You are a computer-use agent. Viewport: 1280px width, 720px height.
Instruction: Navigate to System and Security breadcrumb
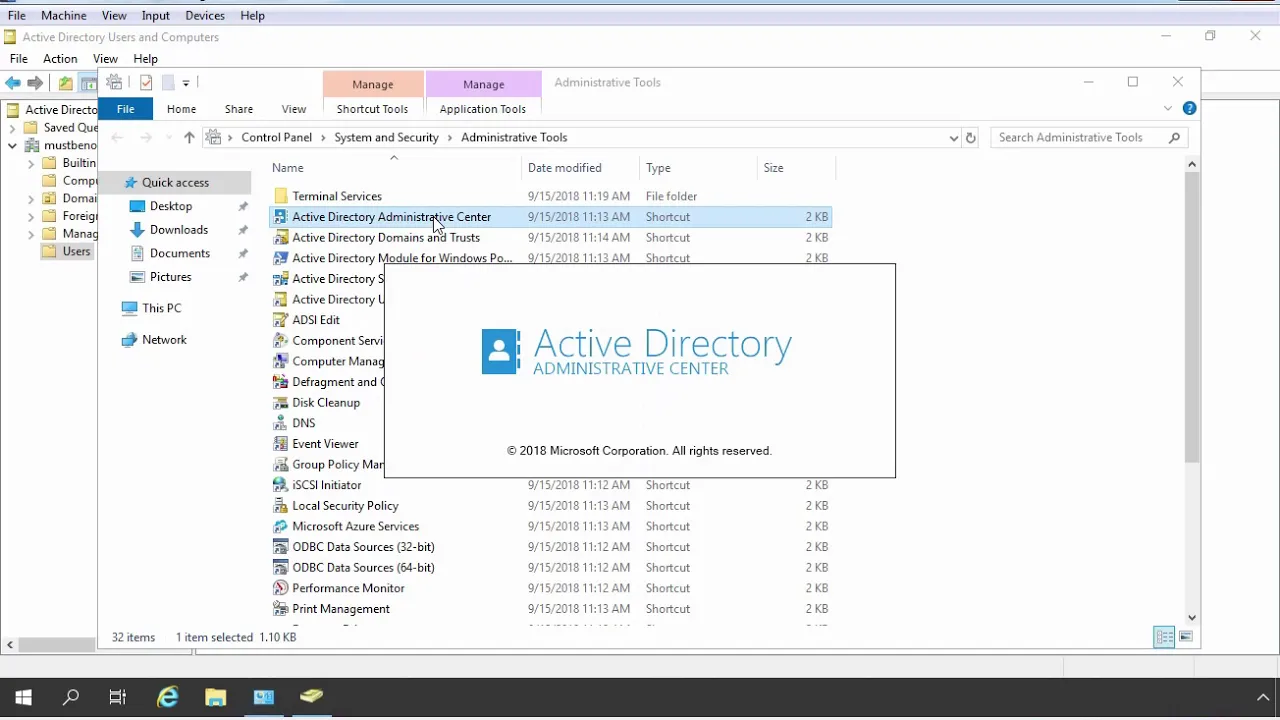coord(386,138)
